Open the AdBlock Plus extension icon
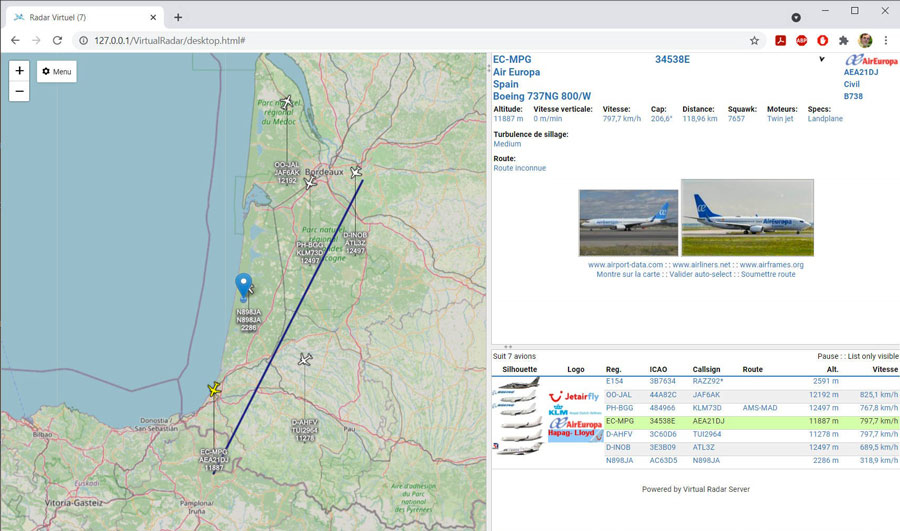 pos(801,40)
